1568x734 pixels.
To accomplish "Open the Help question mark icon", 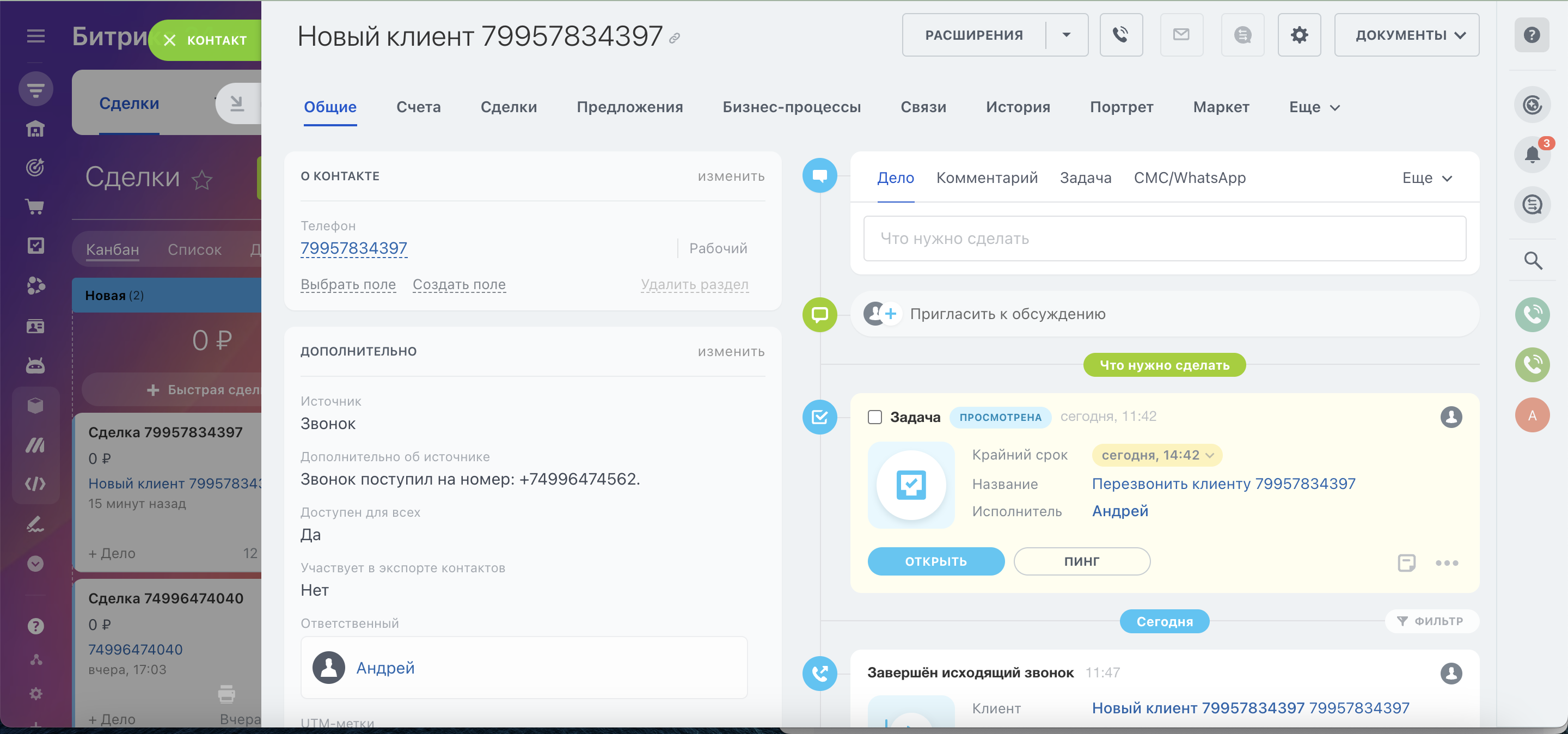I will click(1532, 35).
